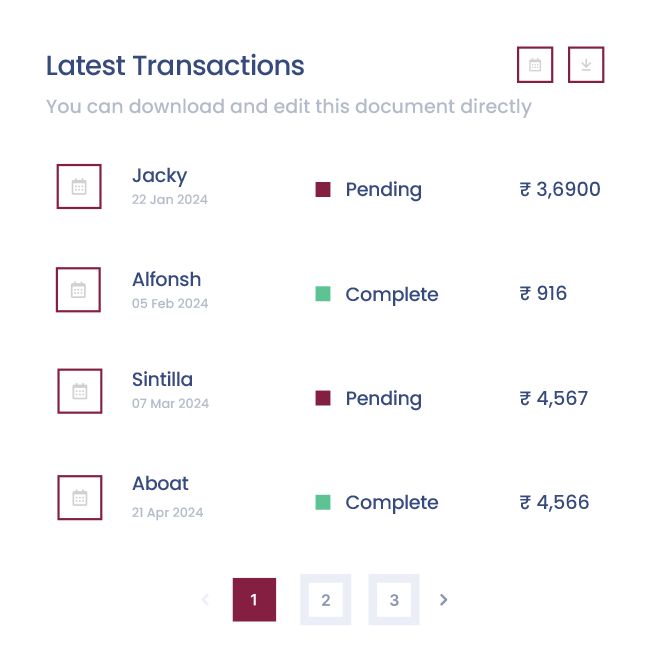
Task: Click the calendar icon beside Sintilla
Action: [x=79, y=391]
